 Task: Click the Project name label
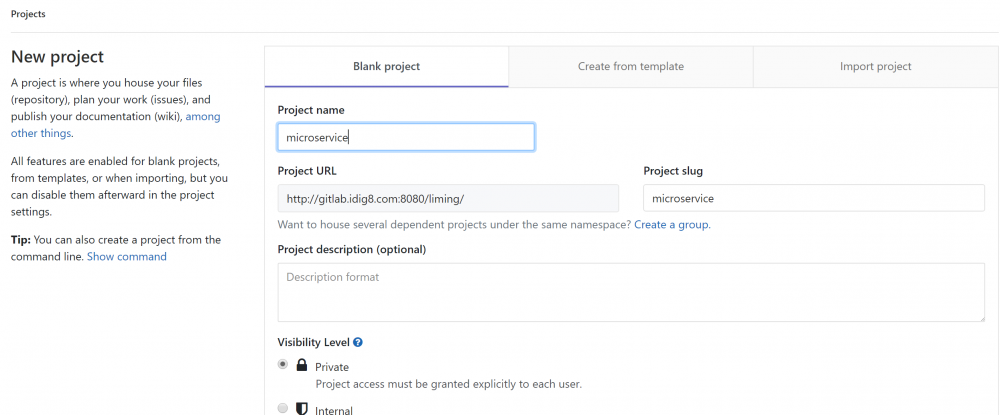click(x=311, y=110)
